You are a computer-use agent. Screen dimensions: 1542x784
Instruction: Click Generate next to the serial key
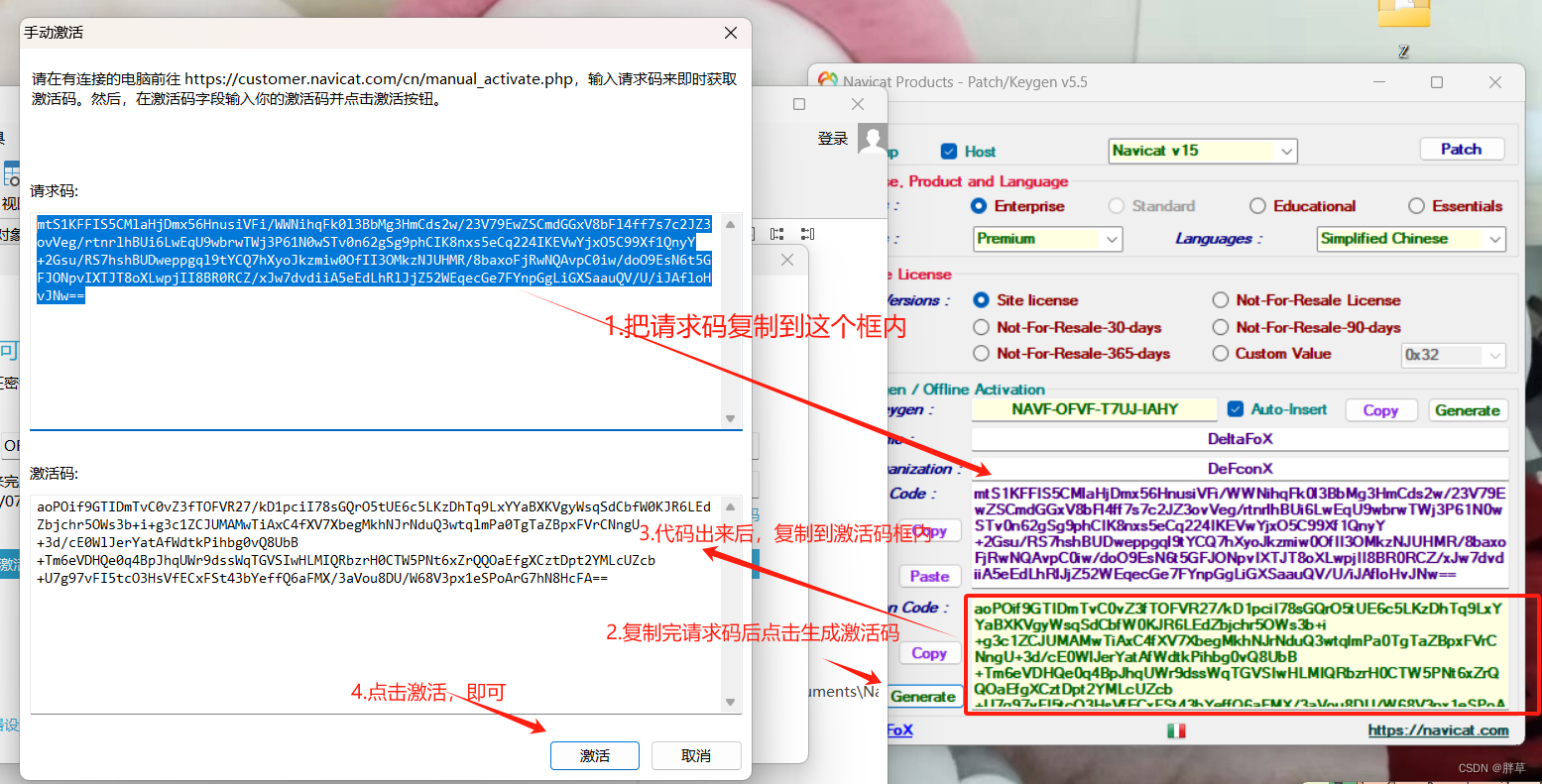(1468, 410)
